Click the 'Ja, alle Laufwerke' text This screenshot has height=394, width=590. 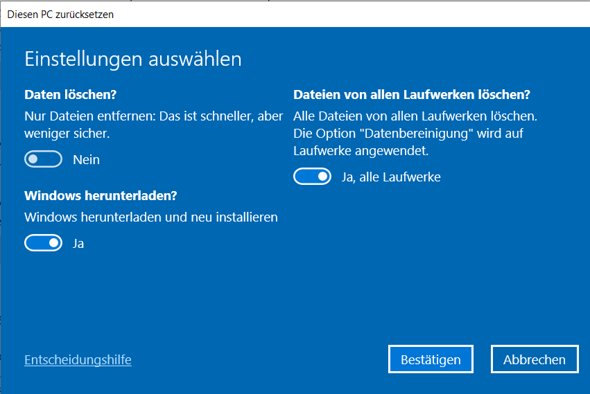[x=391, y=177]
